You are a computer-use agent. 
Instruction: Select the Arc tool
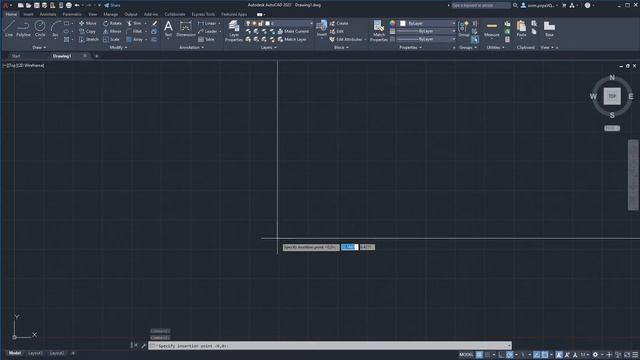56,29
